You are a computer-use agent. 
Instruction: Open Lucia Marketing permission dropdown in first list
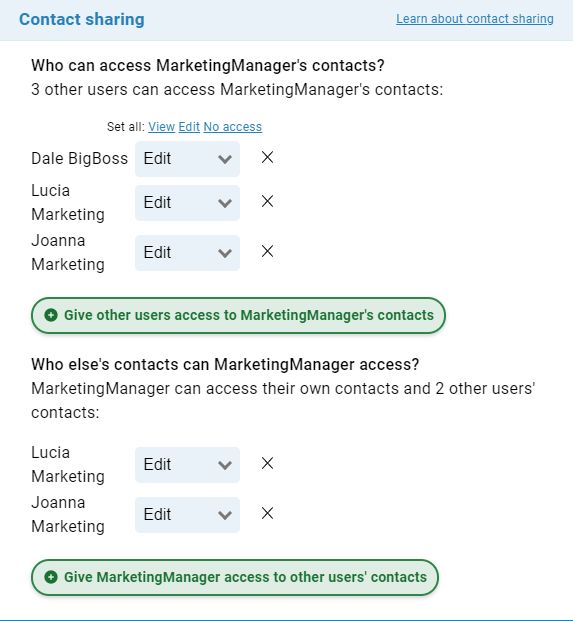[x=187, y=203]
